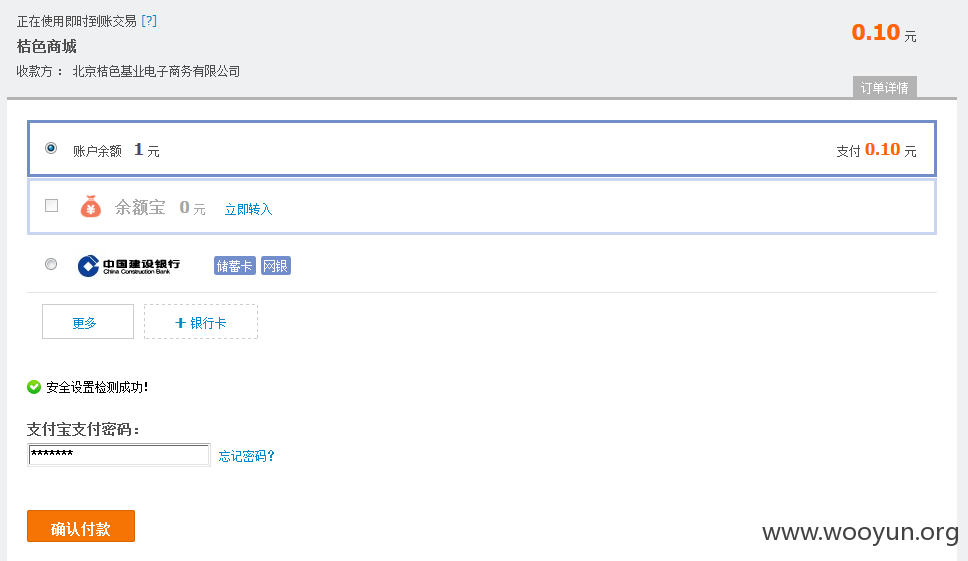Click the 储蓄卡 tag

coord(235,266)
